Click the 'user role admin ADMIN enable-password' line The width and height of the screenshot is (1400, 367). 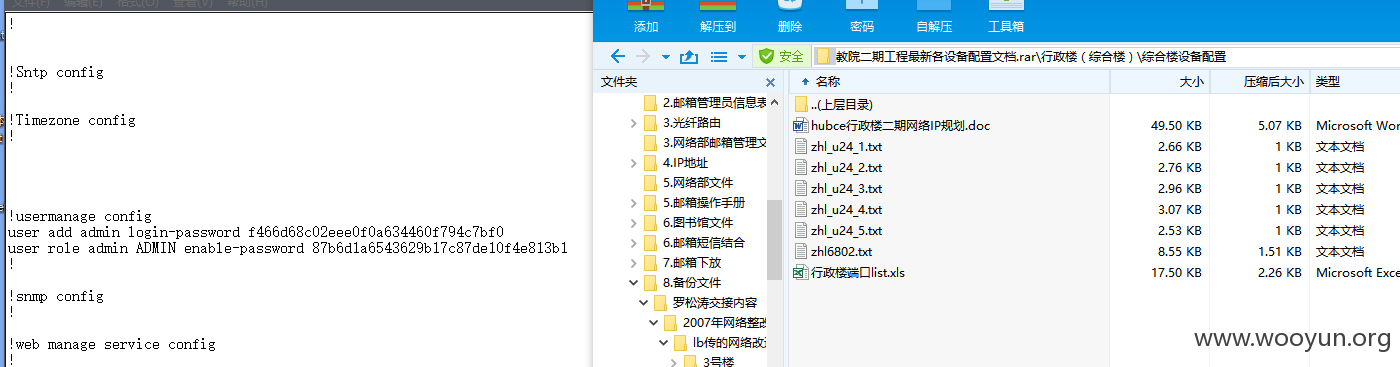point(288,248)
